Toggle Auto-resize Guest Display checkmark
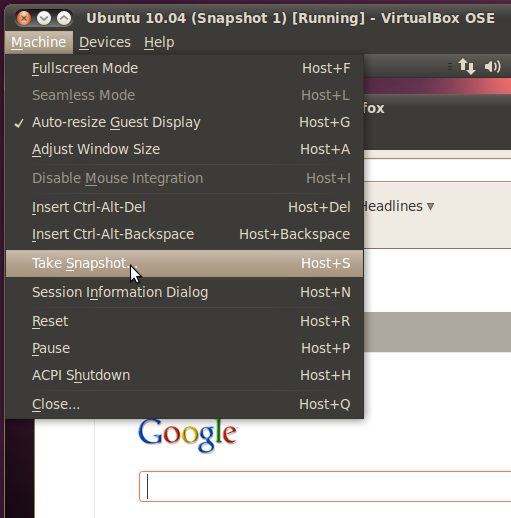The width and height of the screenshot is (511, 518). 184,122
